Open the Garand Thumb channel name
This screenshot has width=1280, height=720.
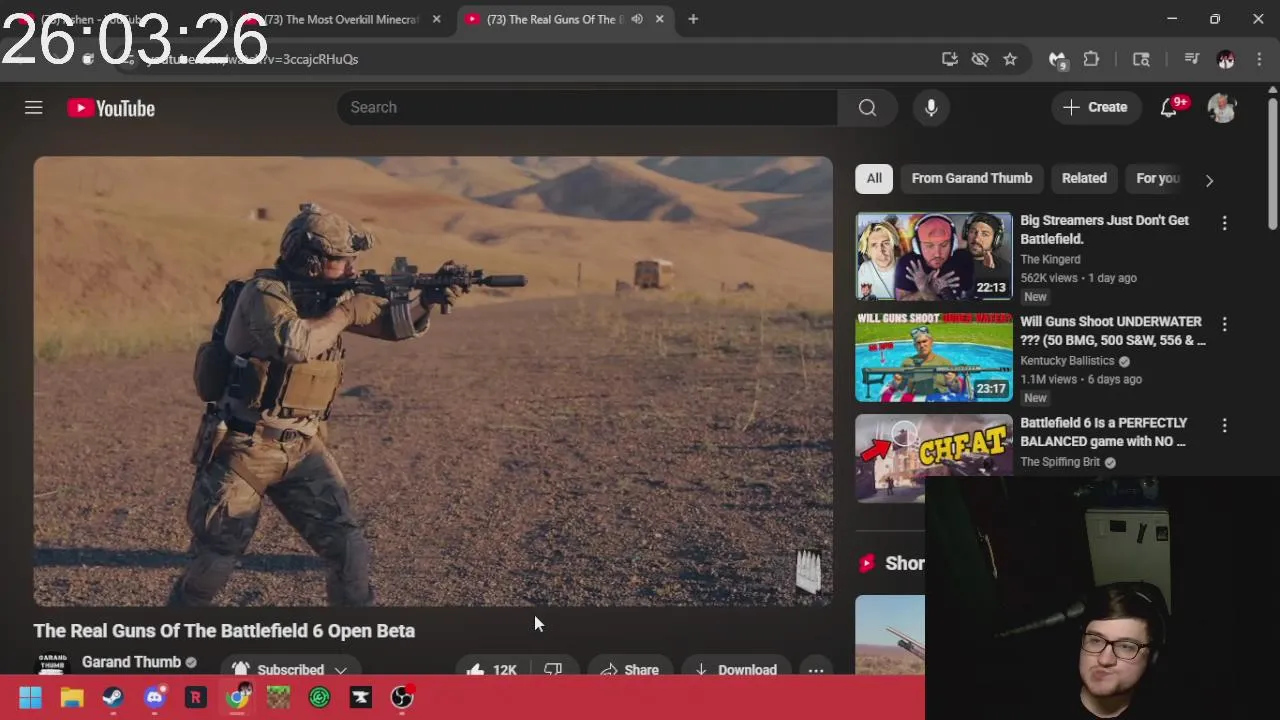(131, 662)
